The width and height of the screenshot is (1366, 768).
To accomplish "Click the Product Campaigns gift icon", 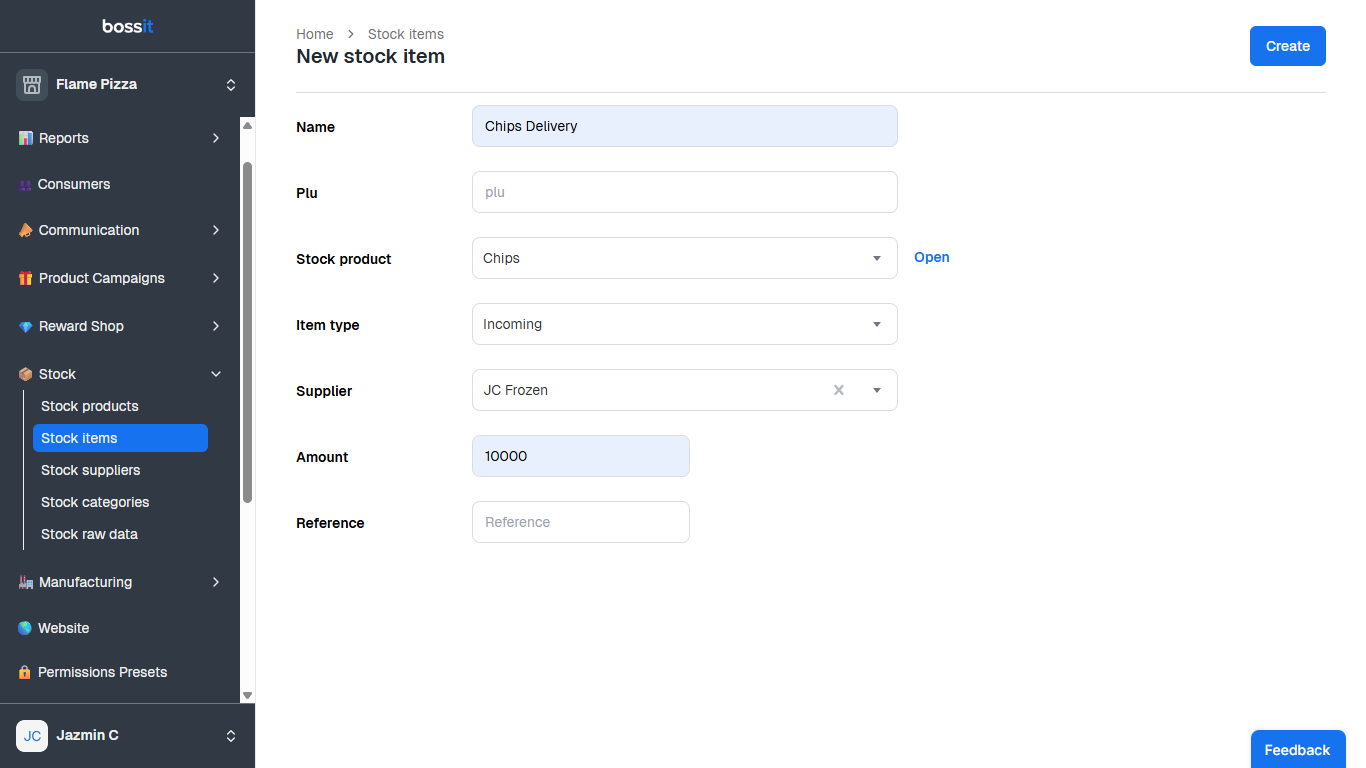I will (x=25, y=278).
